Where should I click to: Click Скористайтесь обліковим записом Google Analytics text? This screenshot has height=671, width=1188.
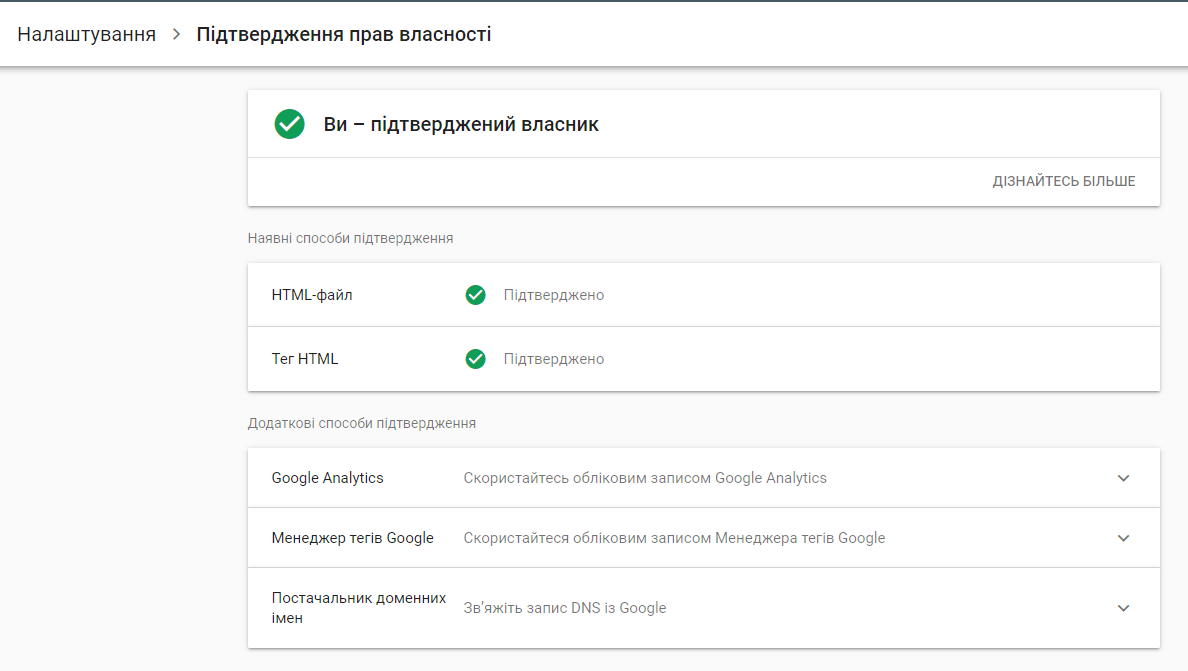pos(645,478)
